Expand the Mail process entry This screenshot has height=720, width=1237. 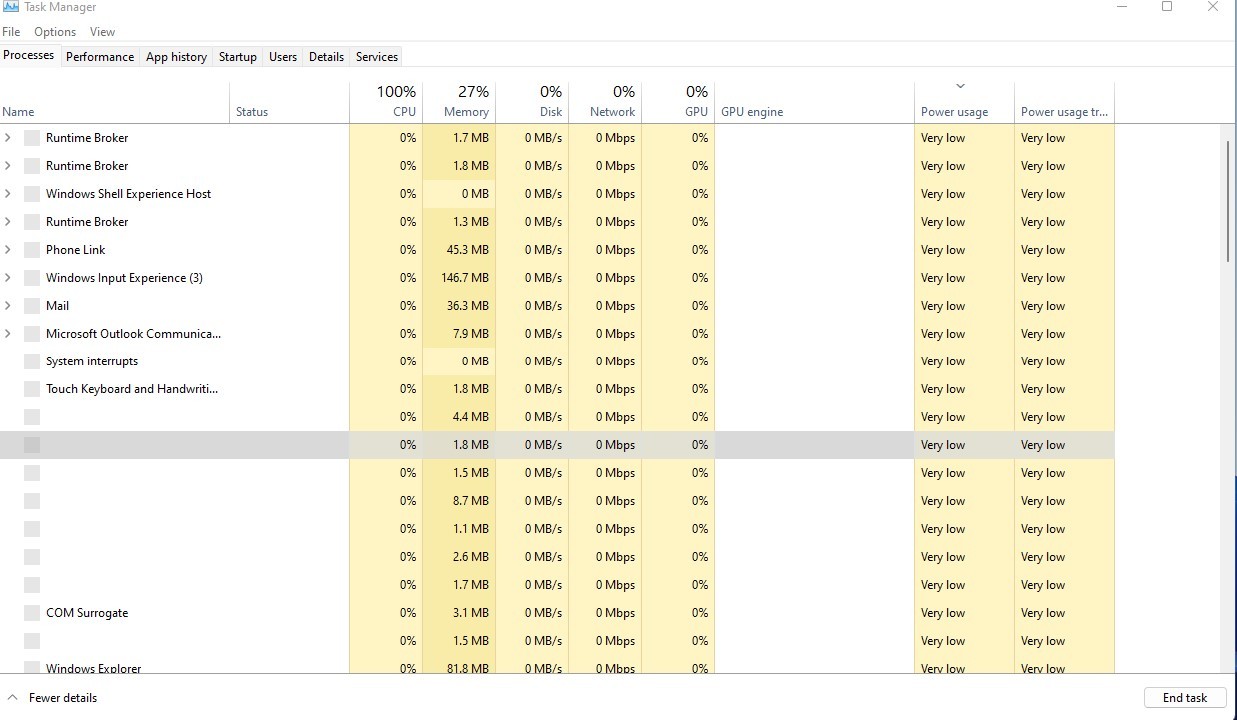(8, 305)
